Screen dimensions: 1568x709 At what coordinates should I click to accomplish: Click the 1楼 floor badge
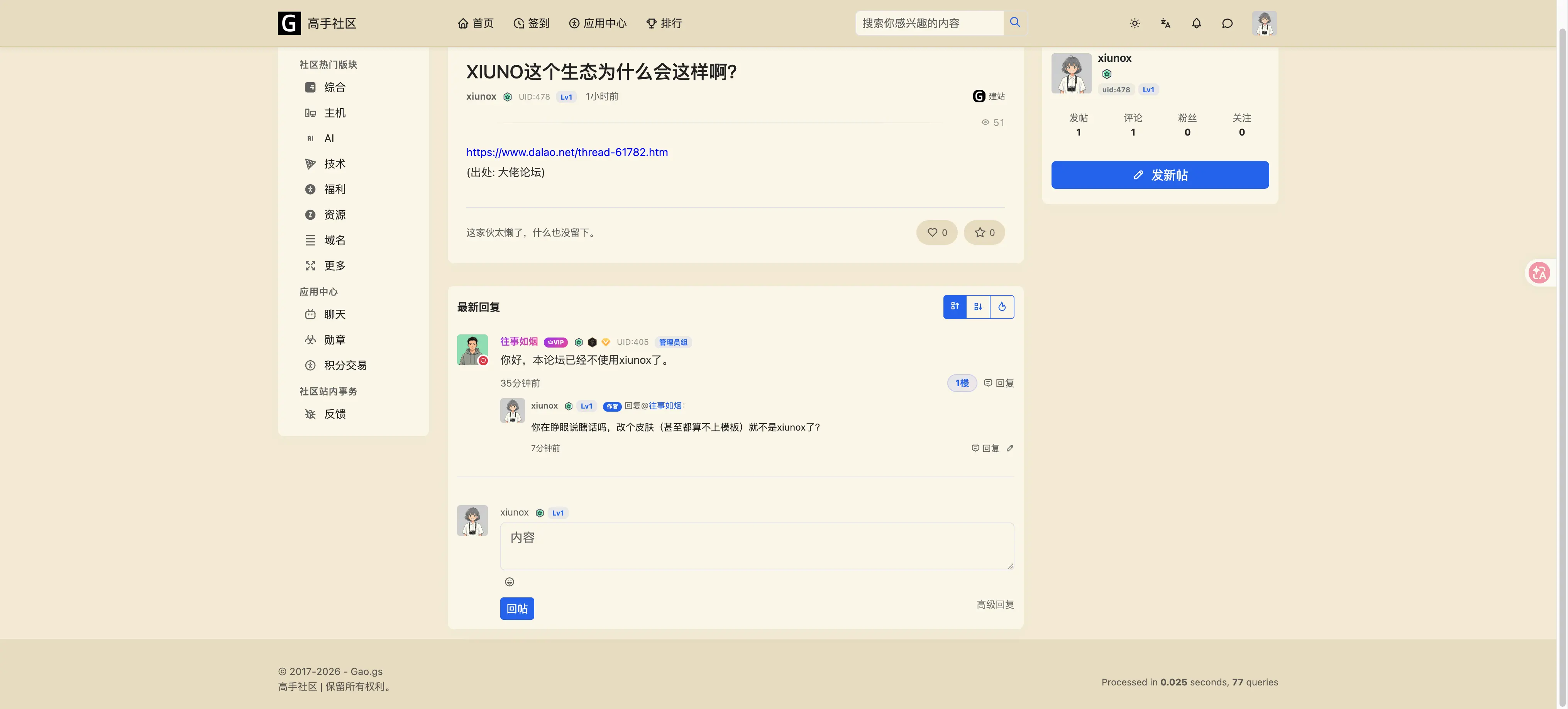coord(962,383)
